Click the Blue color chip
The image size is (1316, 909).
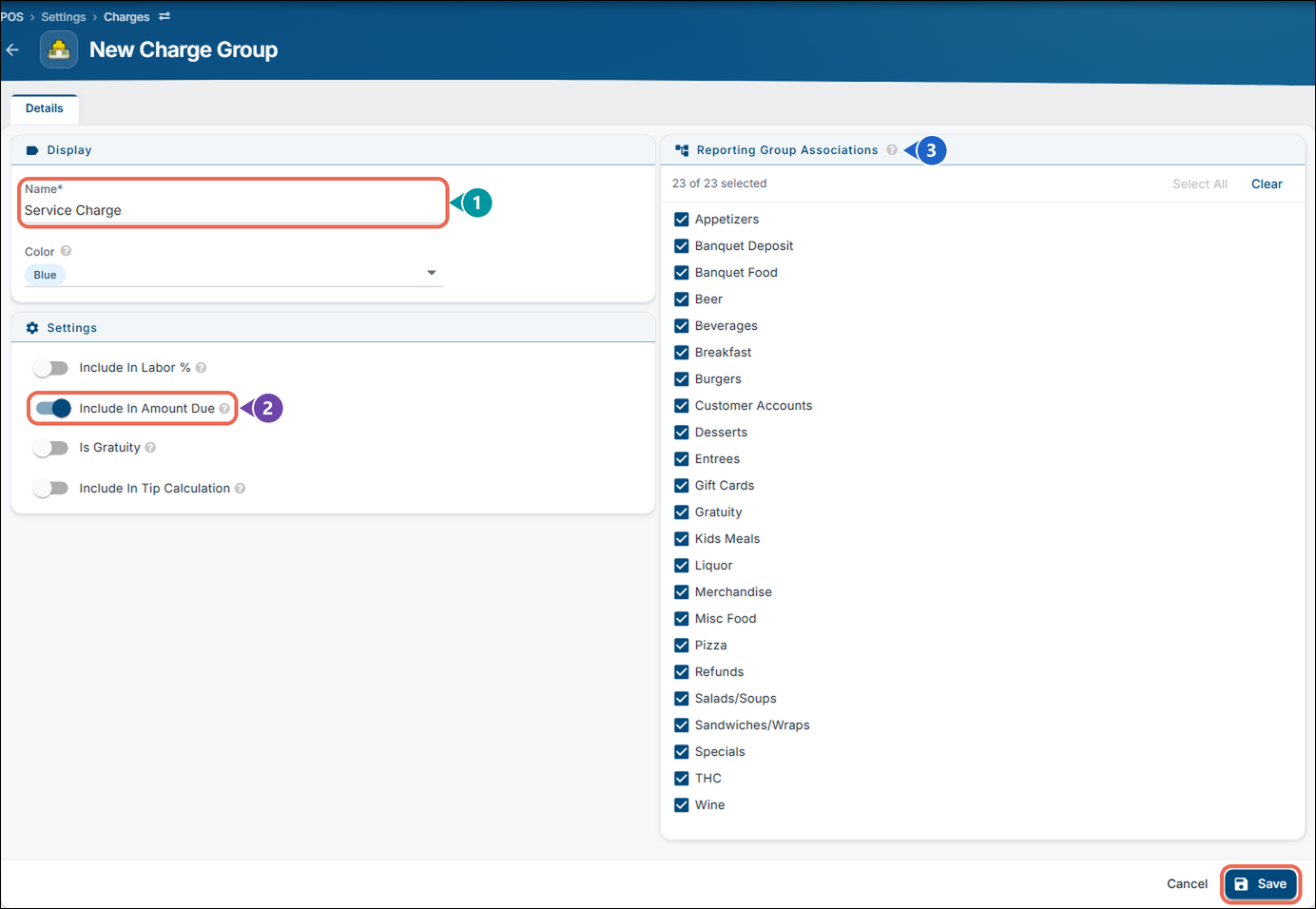coord(45,275)
